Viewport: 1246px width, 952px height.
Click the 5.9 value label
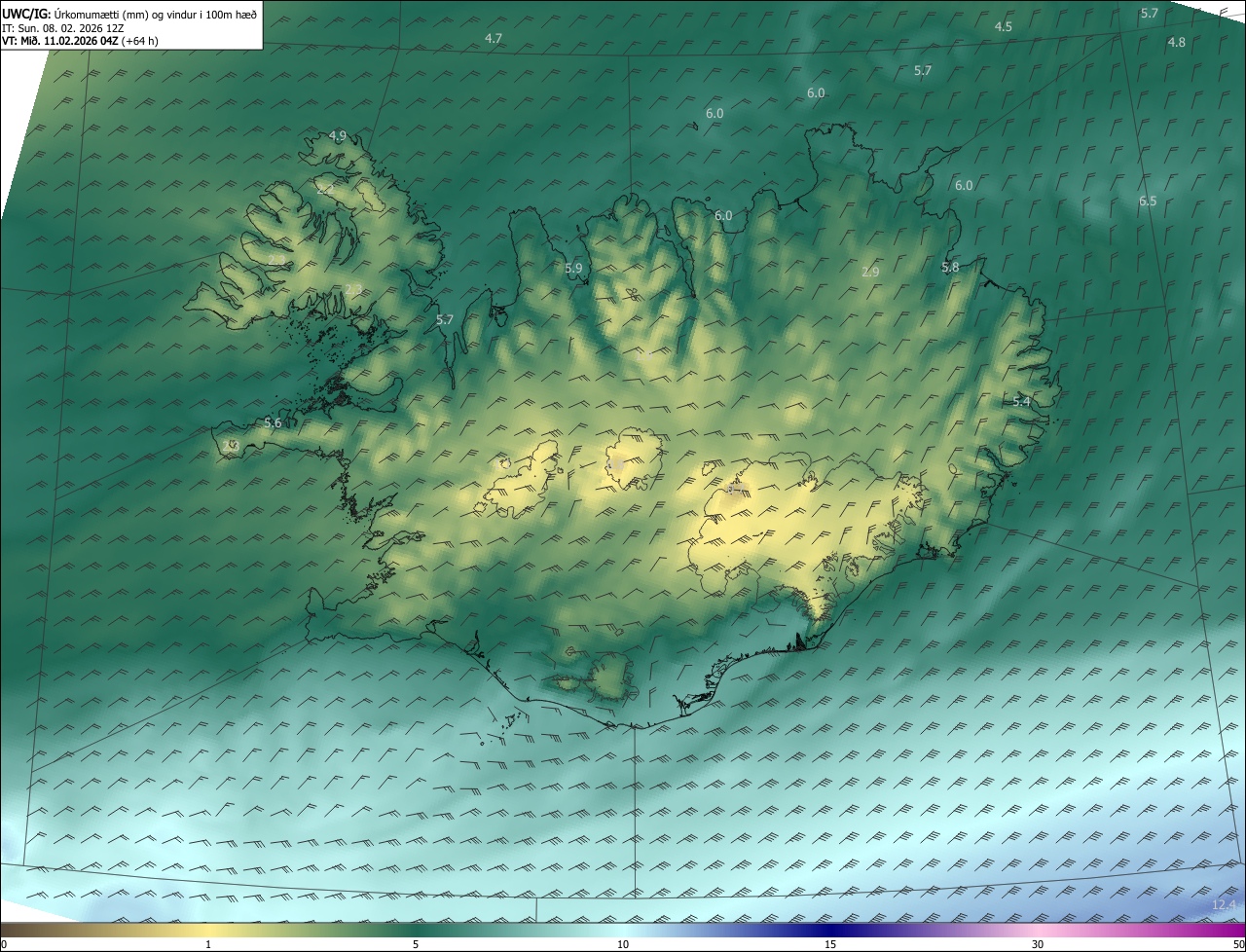[x=573, y=268]
